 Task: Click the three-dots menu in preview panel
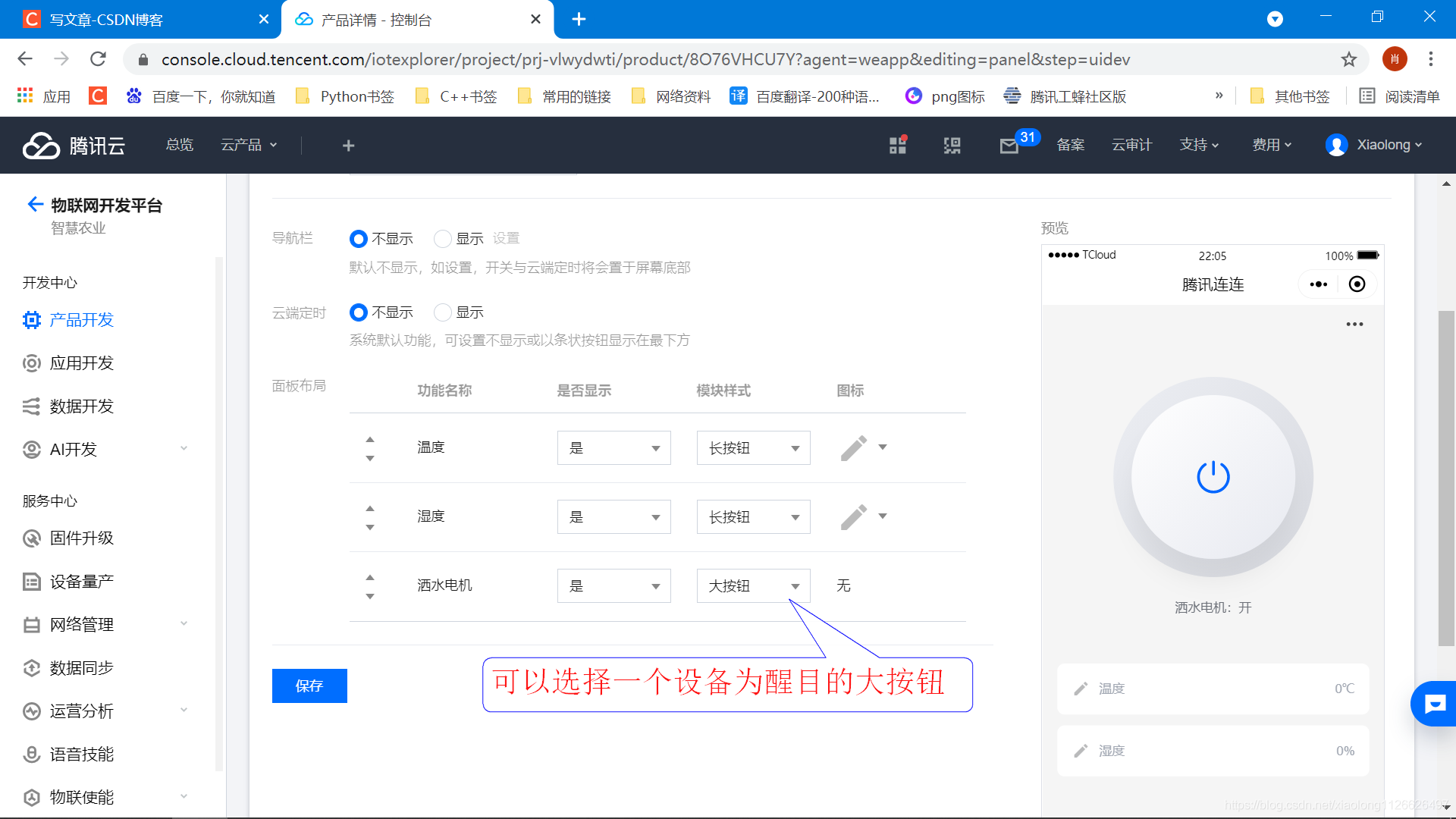tap(1354, 325)
